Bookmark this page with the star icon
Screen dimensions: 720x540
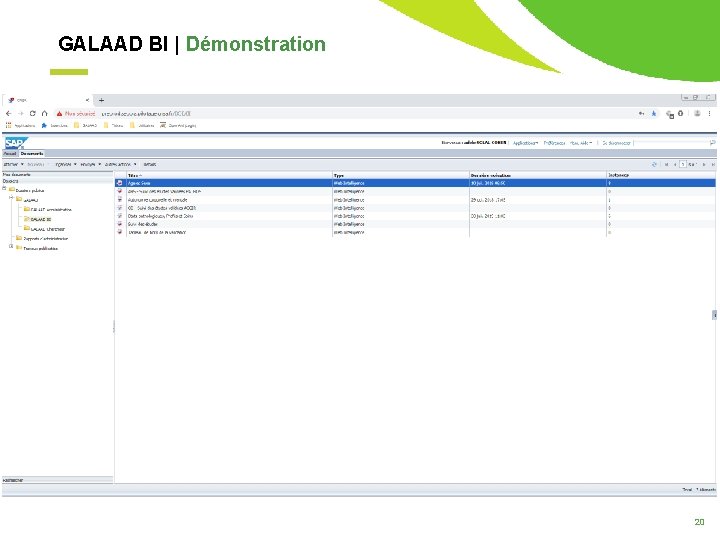[654, 113]
